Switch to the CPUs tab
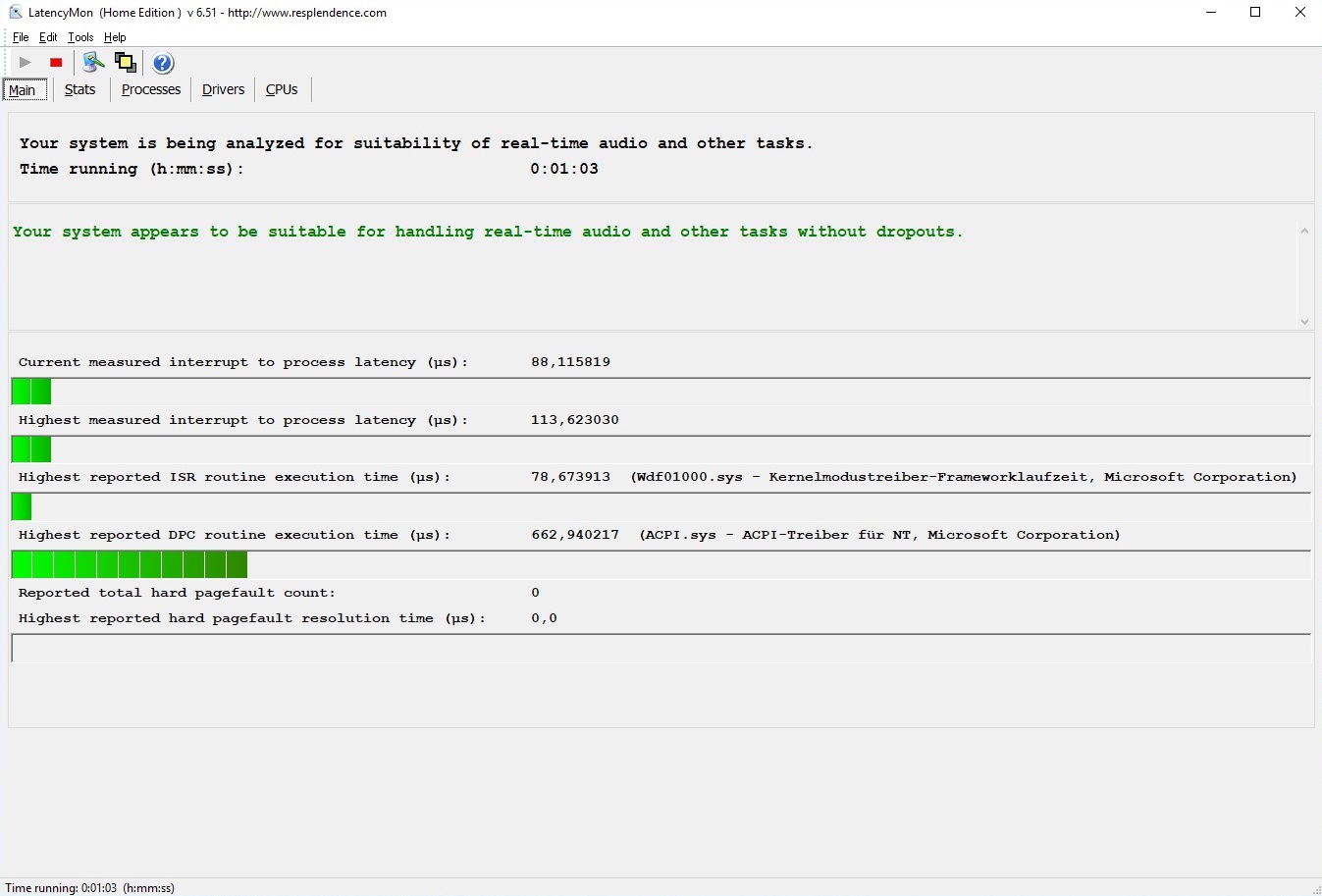This screenshot has width=1322, height=896. coord(282,89)
